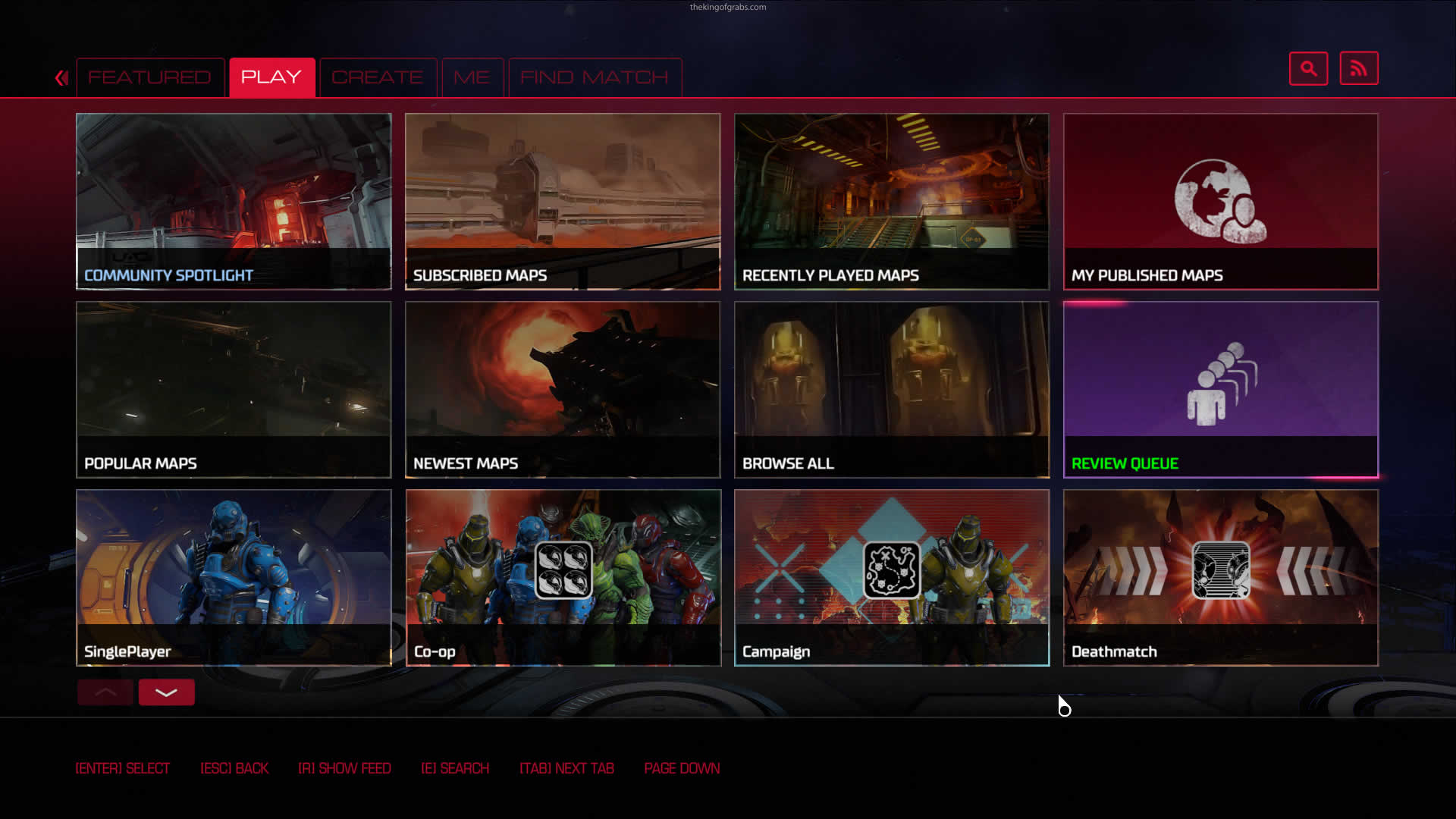
Task: Open the Newest Maps tile
Action: (563, 390)
